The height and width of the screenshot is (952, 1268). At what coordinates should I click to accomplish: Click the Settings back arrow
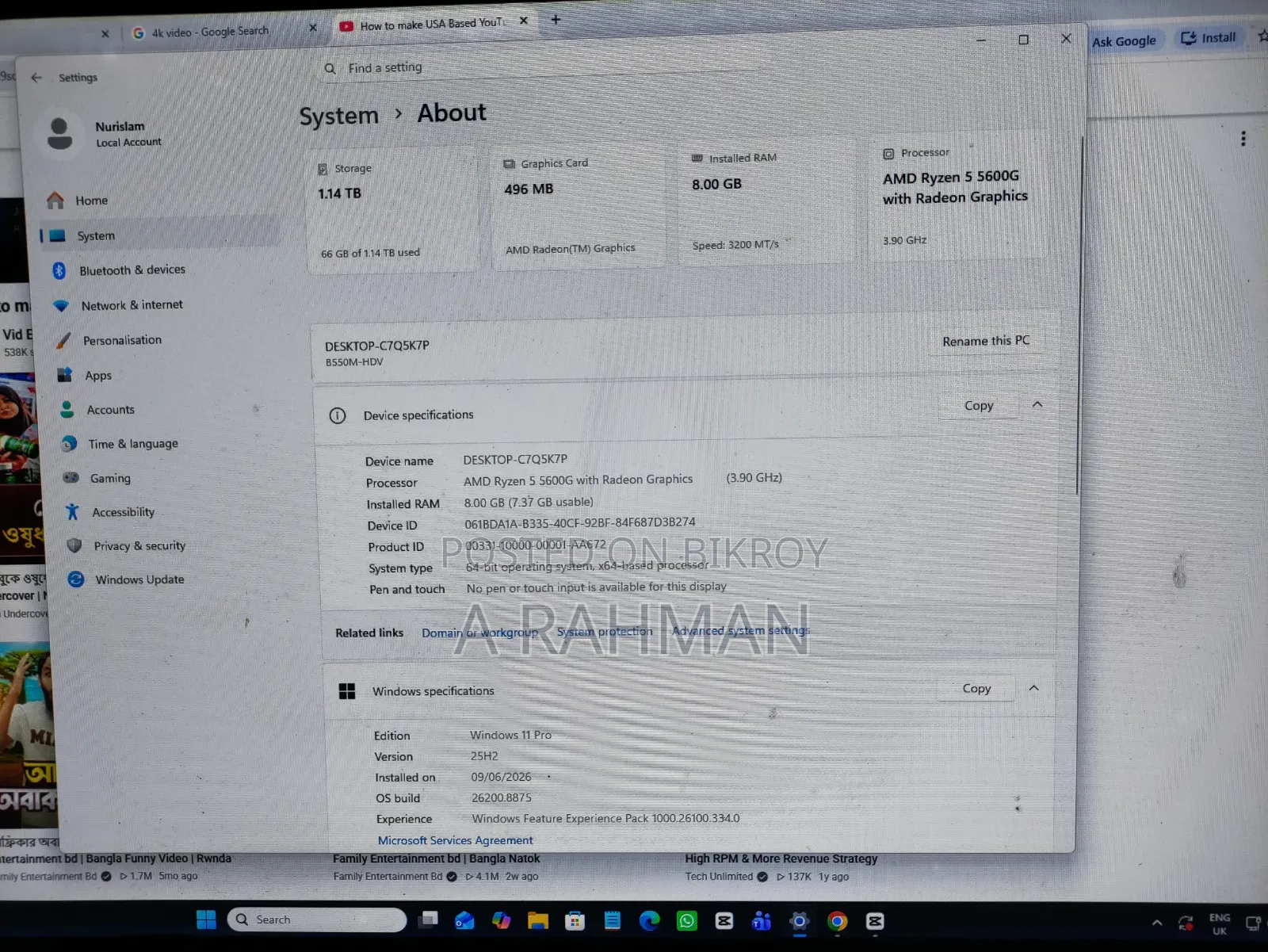tap(36, 78)
